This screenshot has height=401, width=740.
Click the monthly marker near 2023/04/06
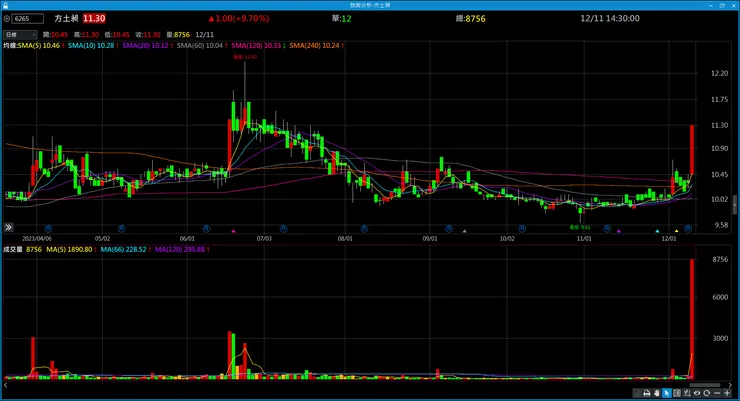[x=48, y=229]
